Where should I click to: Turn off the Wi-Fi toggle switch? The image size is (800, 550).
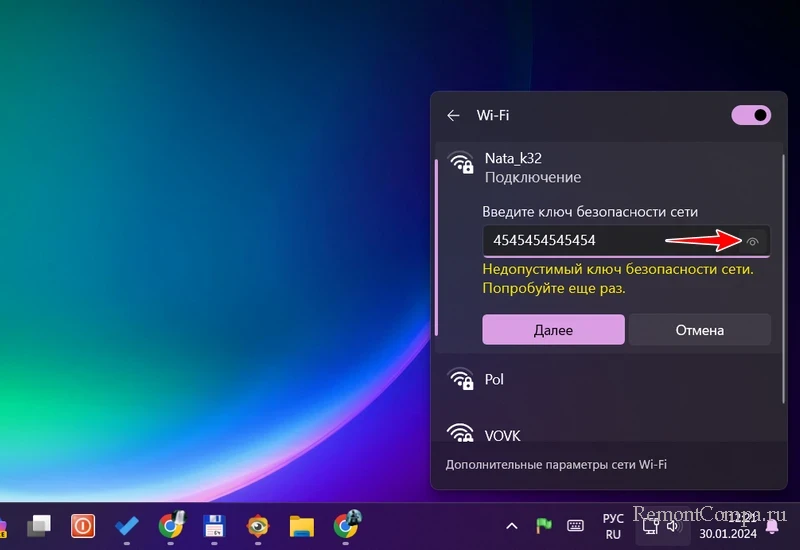752,115
